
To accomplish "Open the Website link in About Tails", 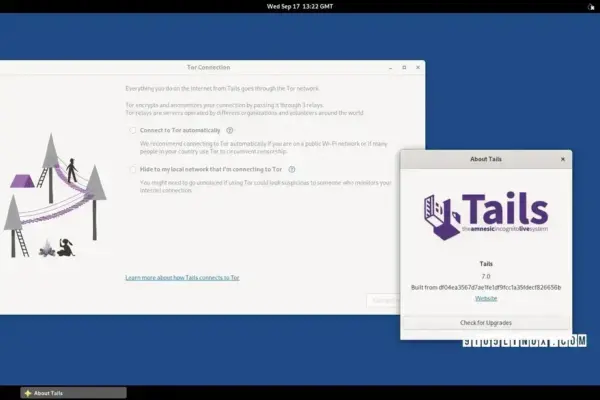I will click(x=486, y=299).
